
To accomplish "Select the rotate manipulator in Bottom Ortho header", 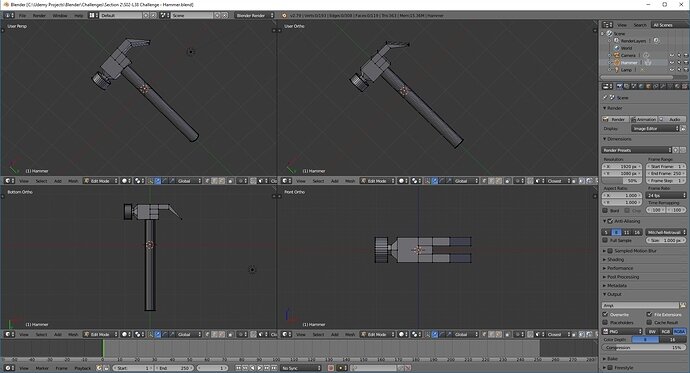I will [164, 334].
